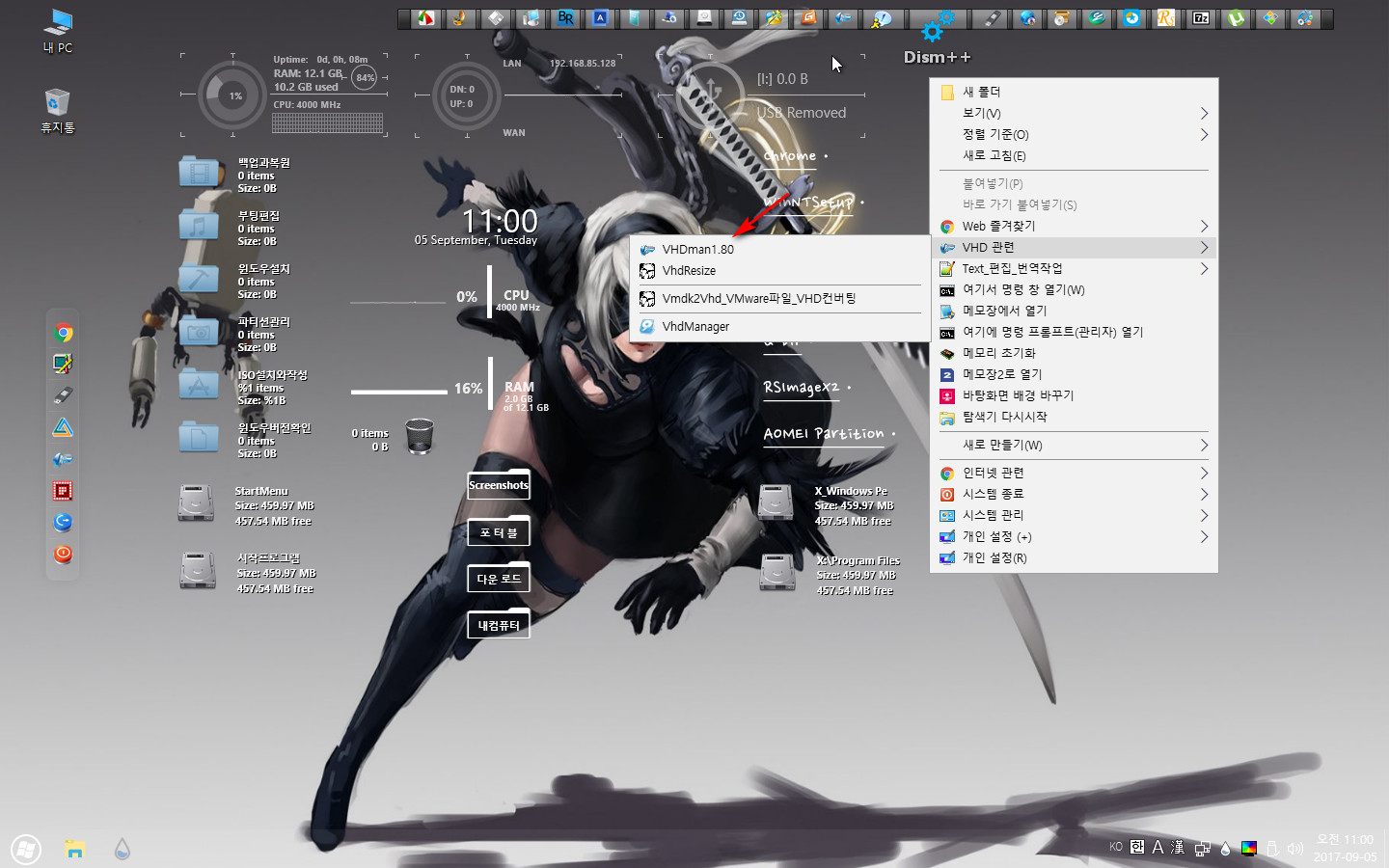Expand the 시스템 관리 submenu
Image resolution: width=1389 pixels, height=868 pixels.
tap(1074, 515)
